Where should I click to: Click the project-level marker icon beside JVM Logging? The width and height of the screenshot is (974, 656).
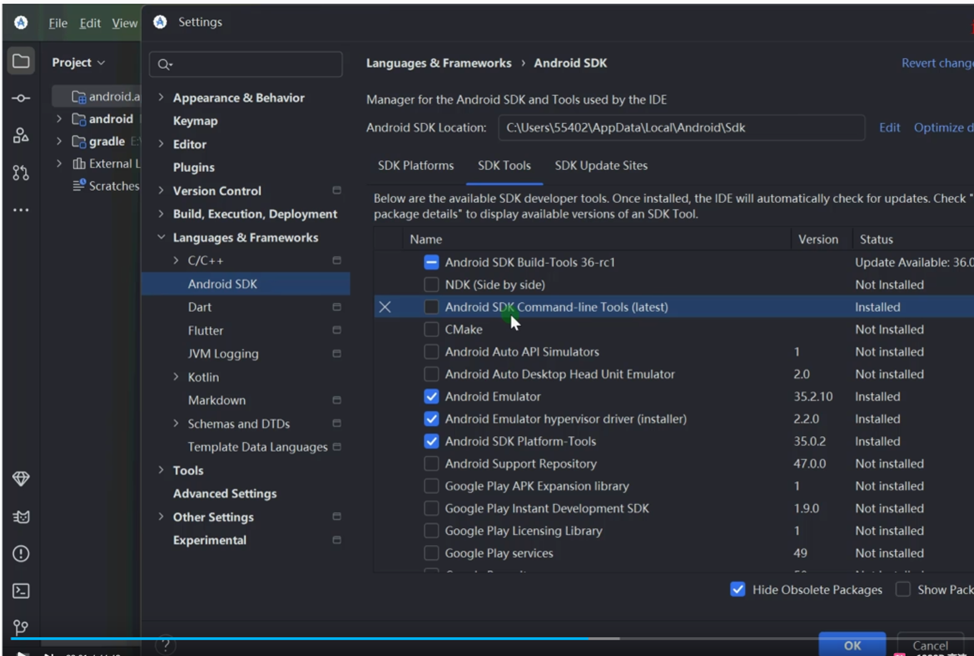[x=337, y=353]
